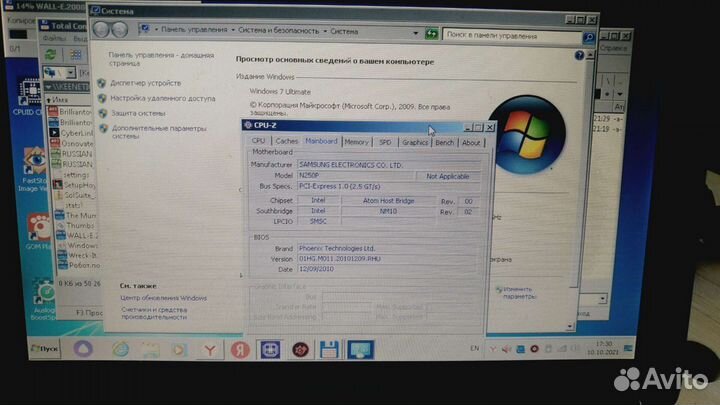Viewport: 720px width, 405px height.
Task: Open the Bench tab in CPU-Z
Action: (x=444, y=143)
